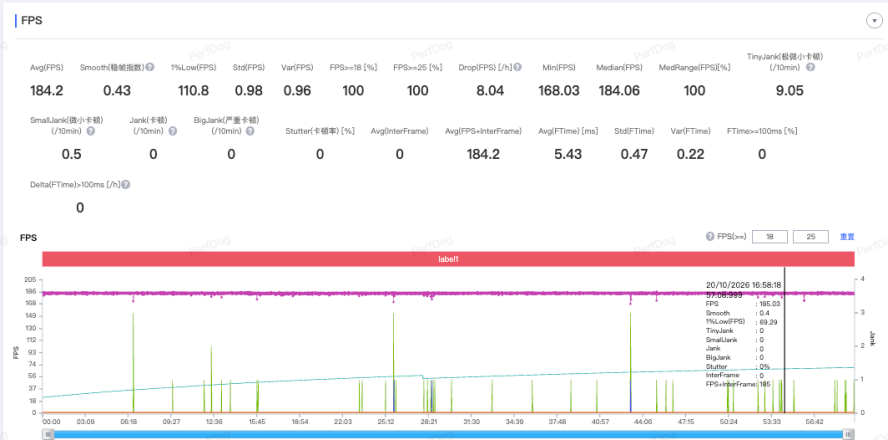888x440 pixels.
Task: Click the blue reset link beside thresholds
Action: tap(847, 237)
